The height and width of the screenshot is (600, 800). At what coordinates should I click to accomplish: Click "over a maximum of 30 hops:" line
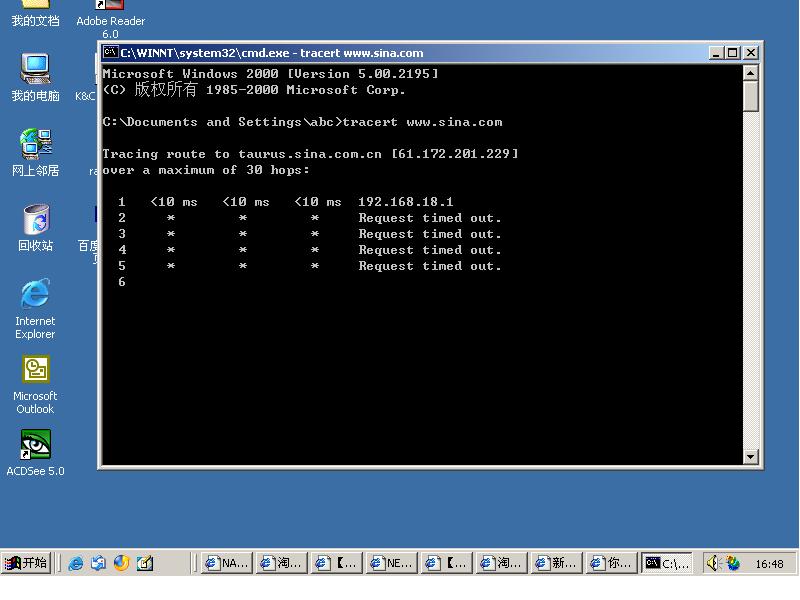coord(206,170)
